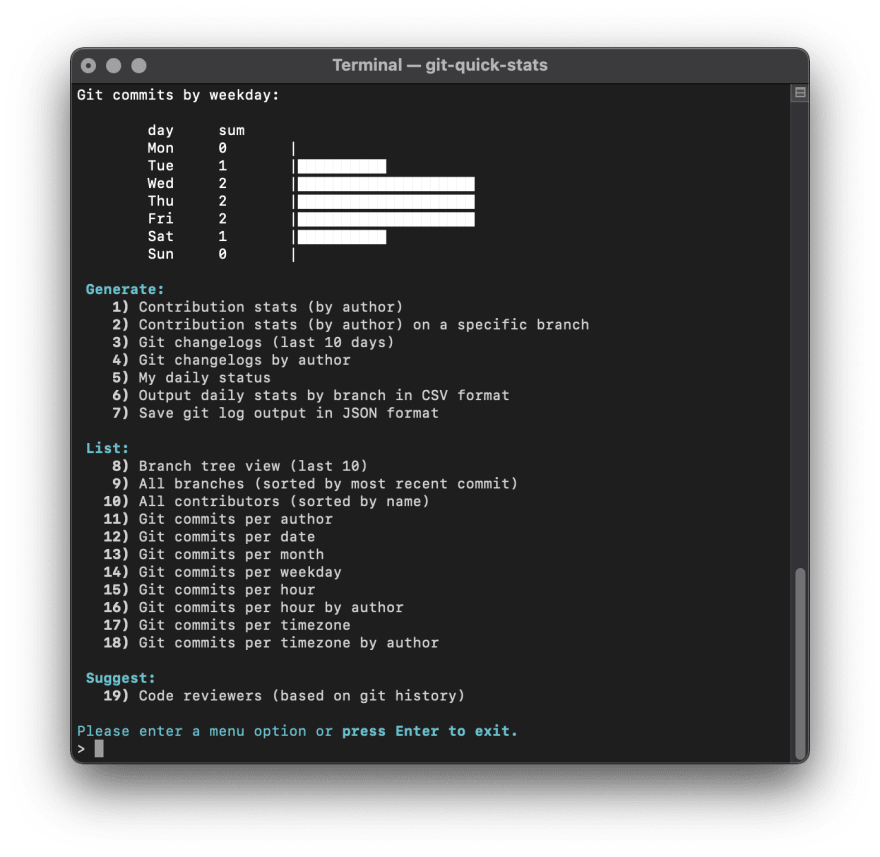Select option 18) Git commits per timezone by author

[271, 643]
